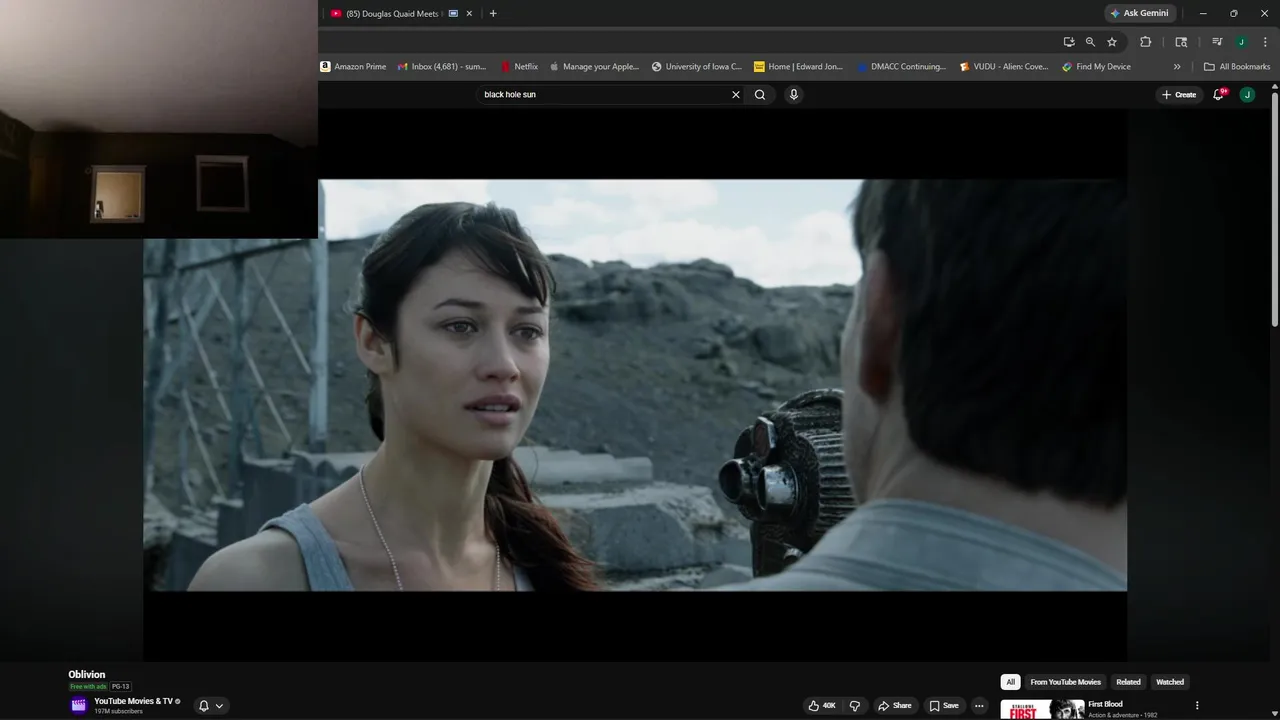Viewport: 1280px width, 720px height.
Task: Open First Blood title link
Action: (1105, 704)
